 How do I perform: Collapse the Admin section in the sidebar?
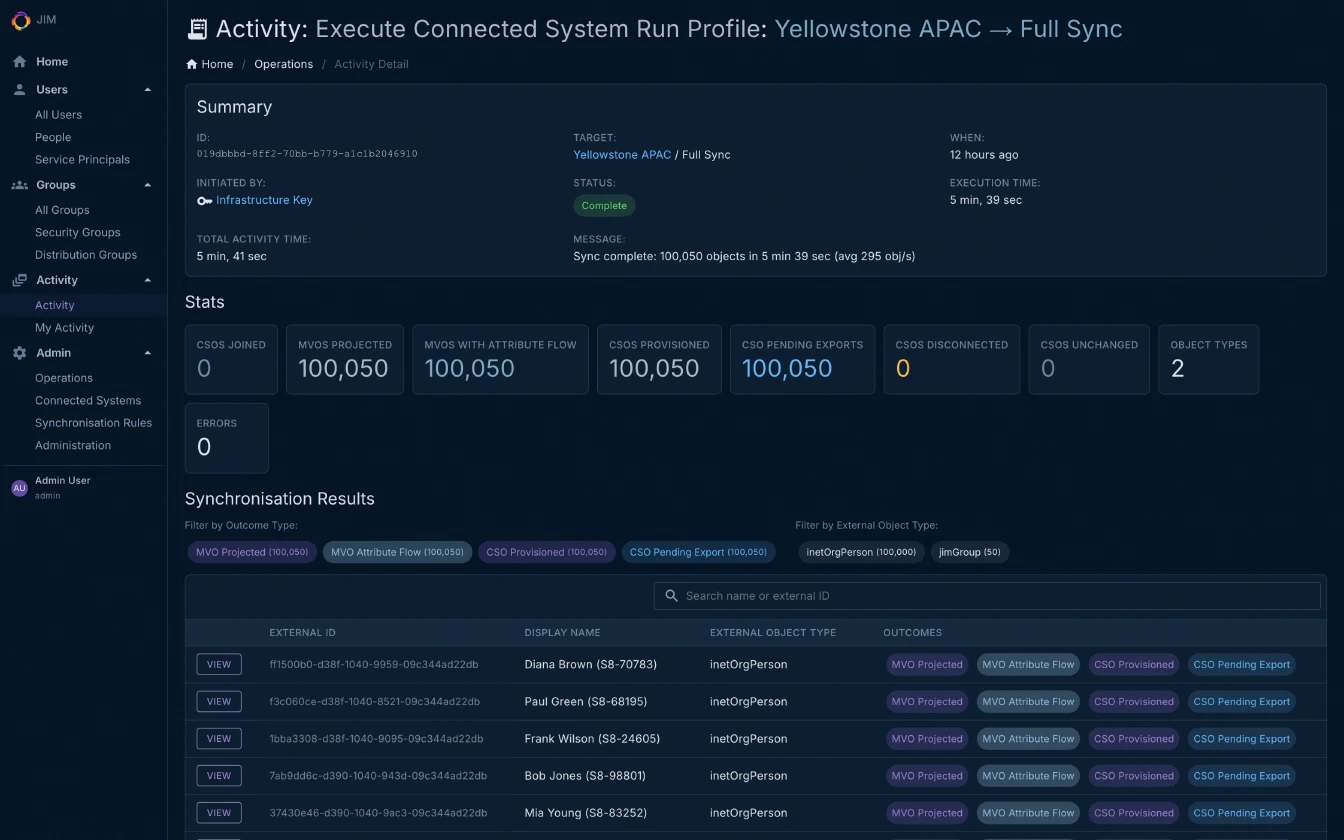148,352
